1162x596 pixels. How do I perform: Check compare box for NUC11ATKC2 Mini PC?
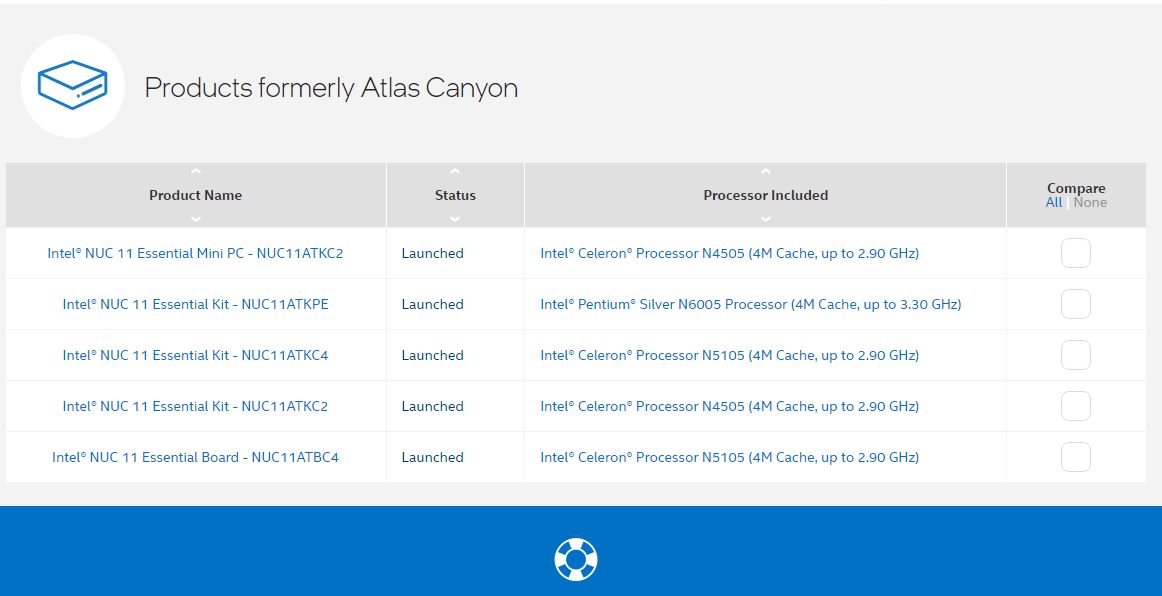(x=1075, y=253)
